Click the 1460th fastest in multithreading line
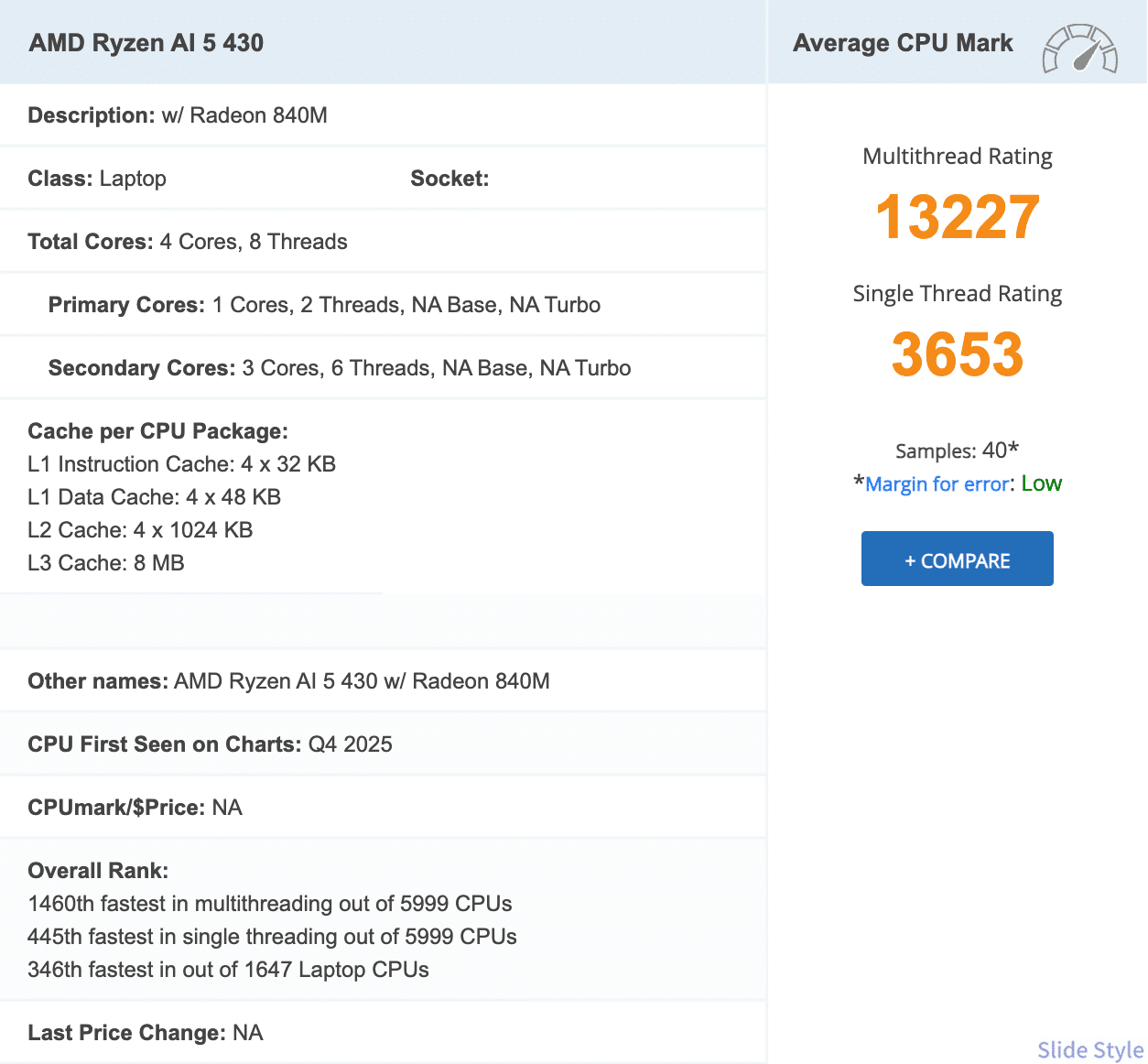The image size is (1148, 1064). [270, 904]
